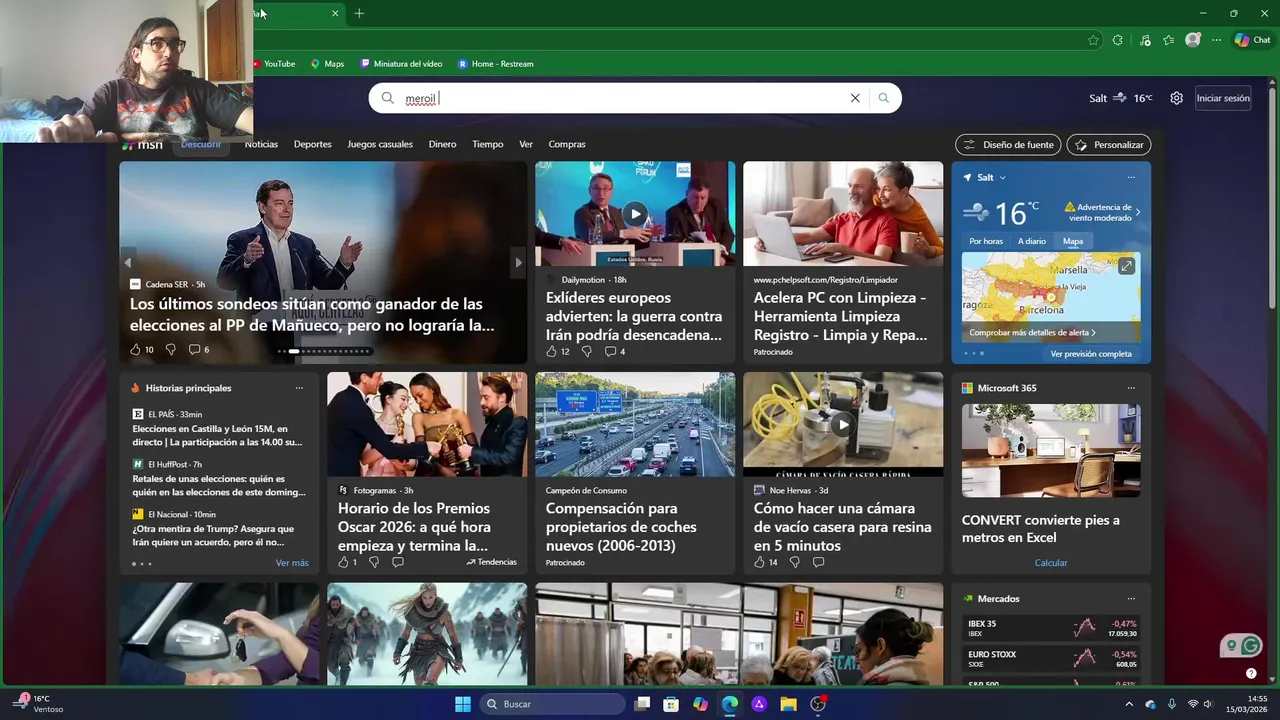
Task: Open Edge favorites list icon
Action: (x=1168, y=40)
